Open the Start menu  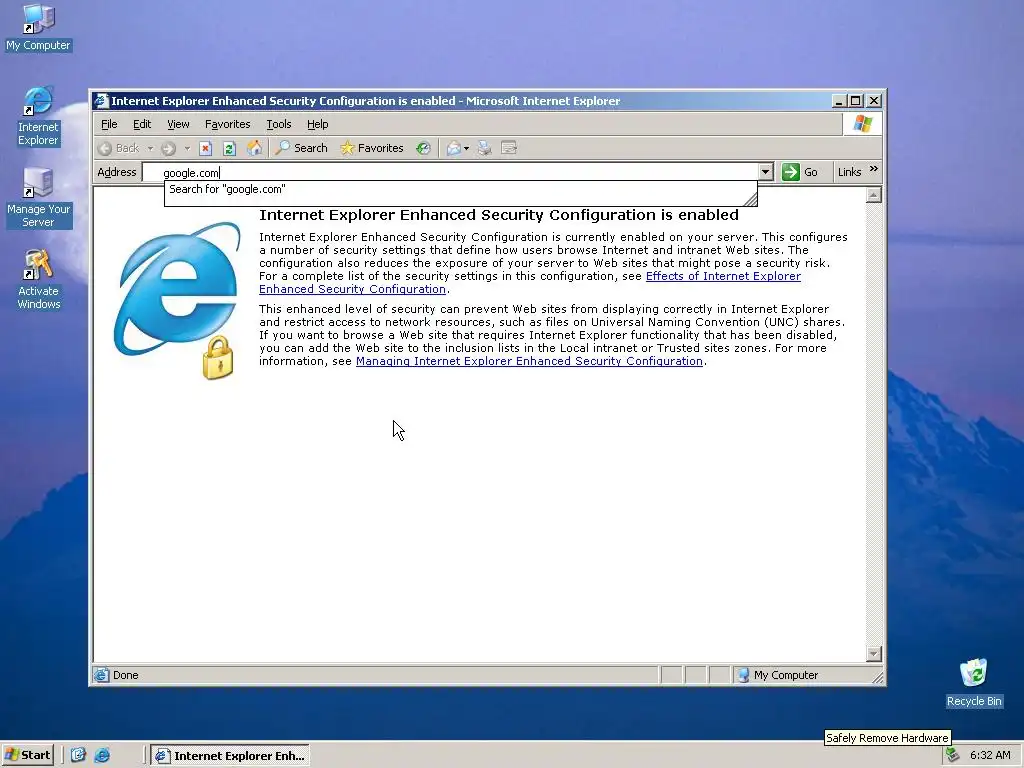[28, 755]
